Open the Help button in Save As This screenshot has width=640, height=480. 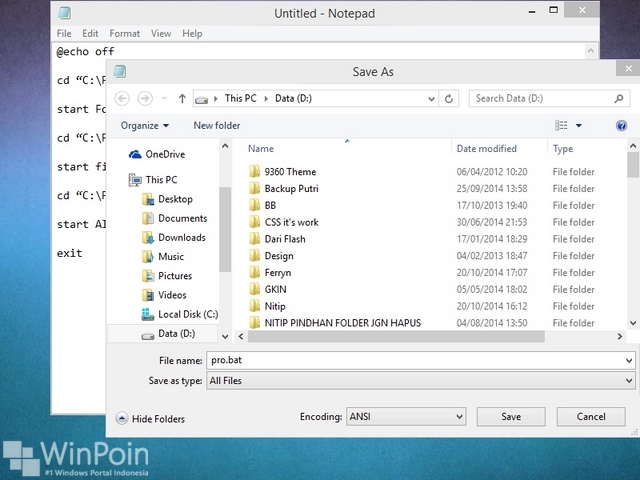pyautogui.click(x=621, y=125)
